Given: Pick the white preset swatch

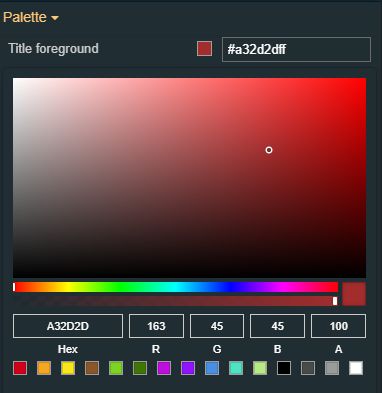Looking at the screenshot, I should 356,368.
